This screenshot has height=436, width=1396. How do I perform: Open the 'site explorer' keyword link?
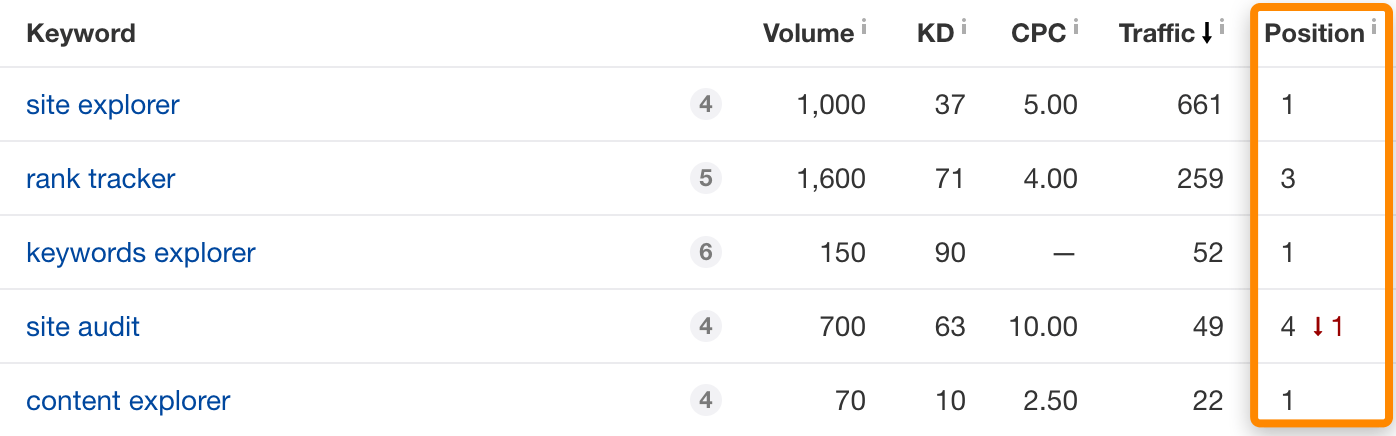pos(103,104)
